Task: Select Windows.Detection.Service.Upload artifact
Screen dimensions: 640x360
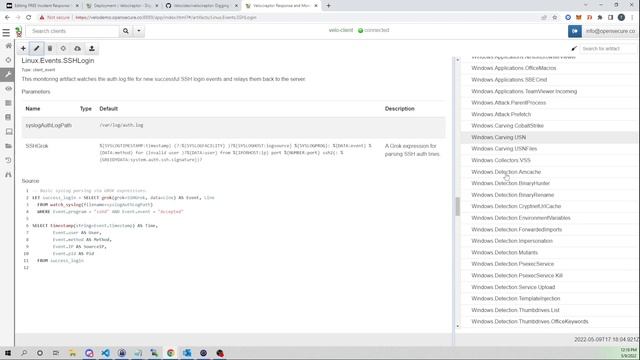Action: click(x=513, y=287)
